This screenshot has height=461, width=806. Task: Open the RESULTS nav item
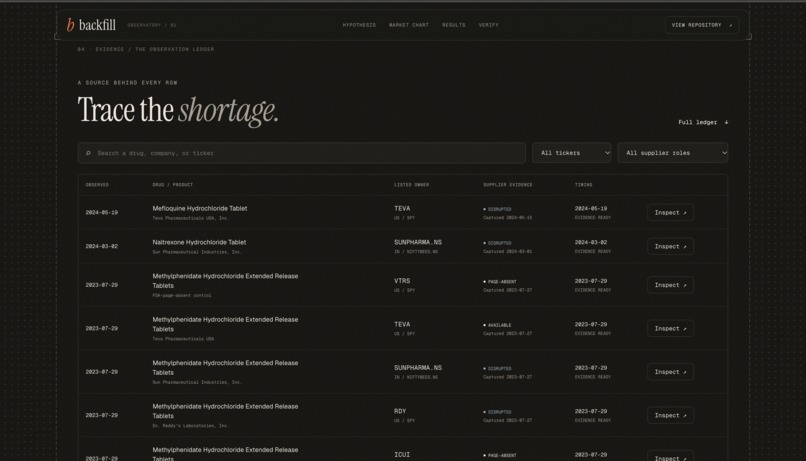[x=453, y=25]
